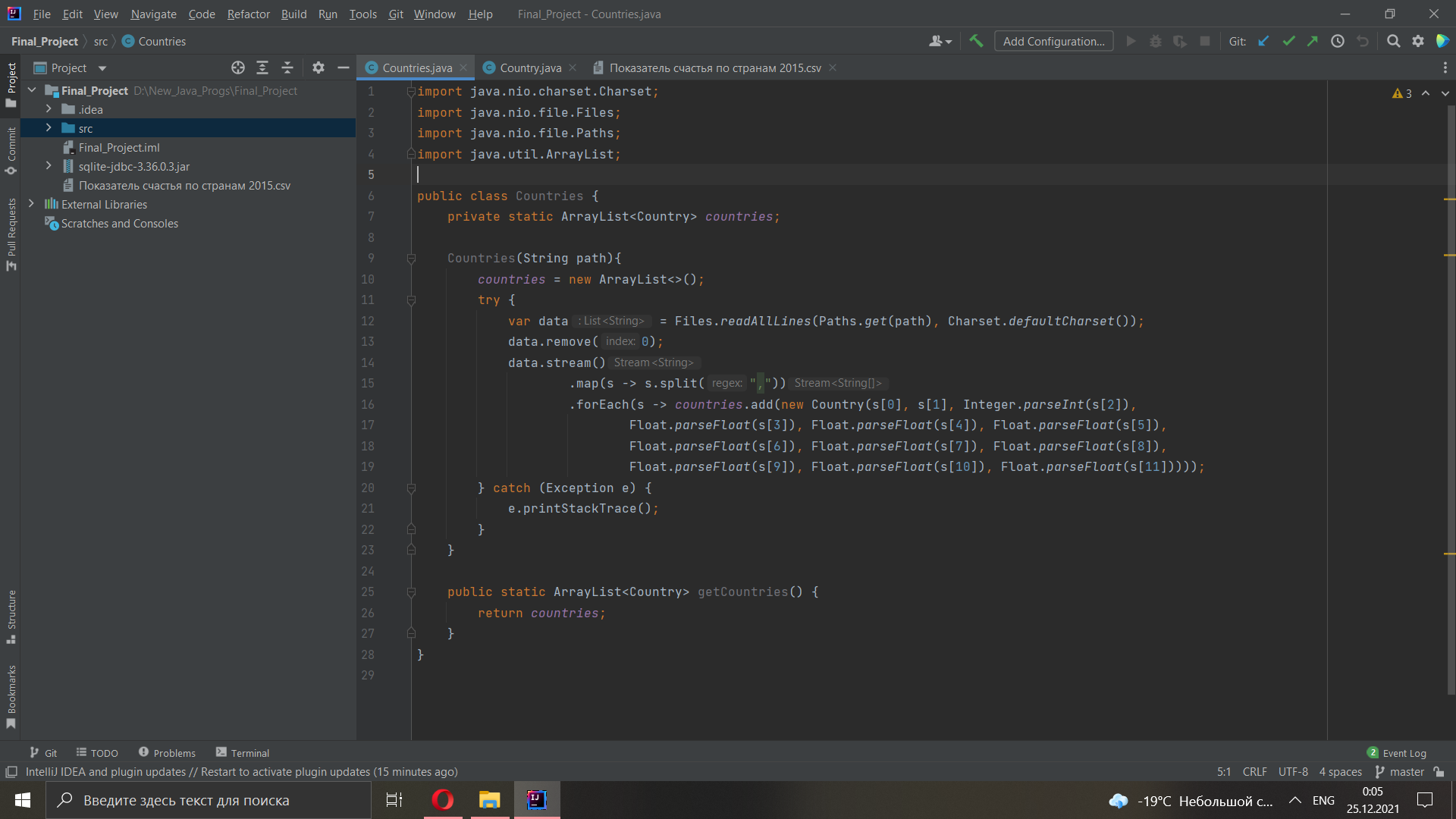Click the Git Rollback undo icon

[x=1363, y=41]
